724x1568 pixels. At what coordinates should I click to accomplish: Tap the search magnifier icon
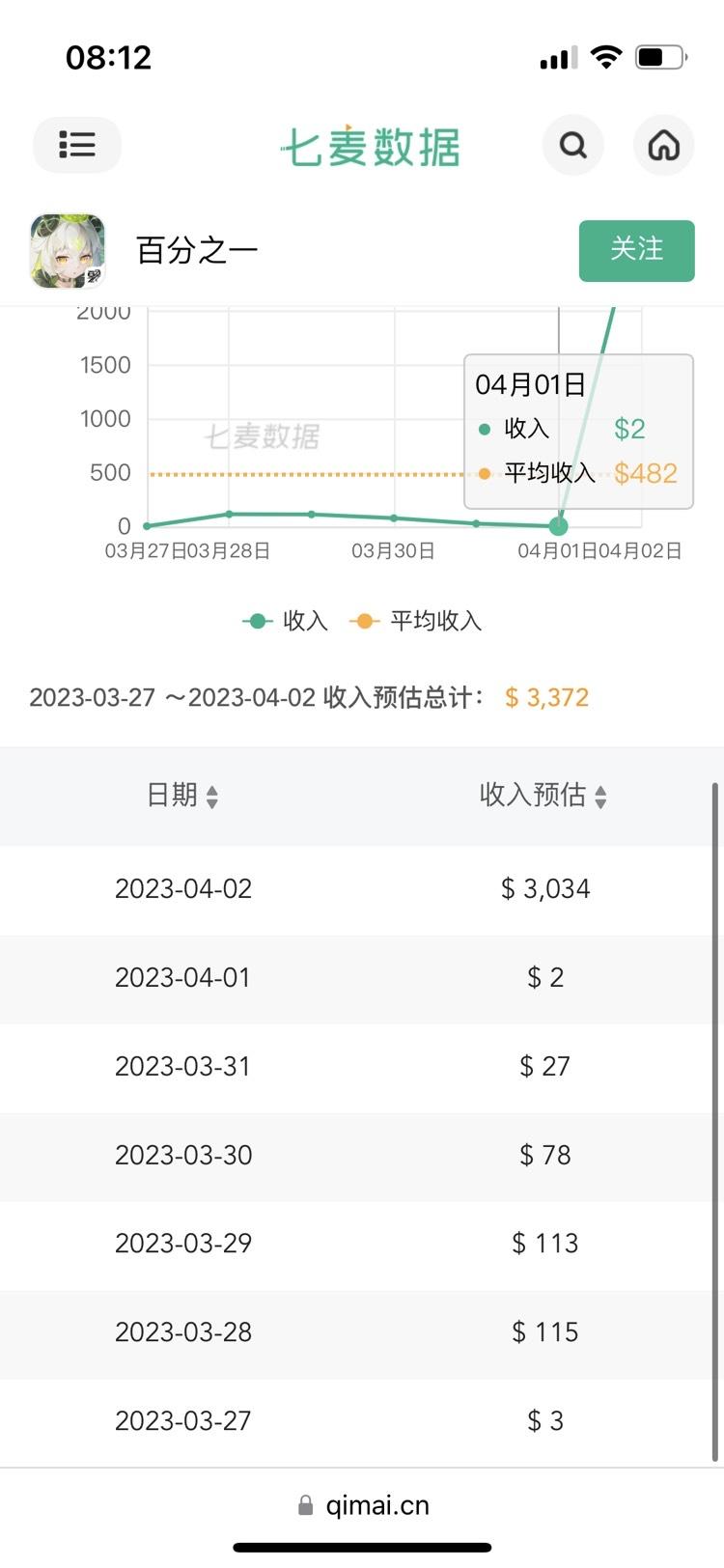click(573, 145)
